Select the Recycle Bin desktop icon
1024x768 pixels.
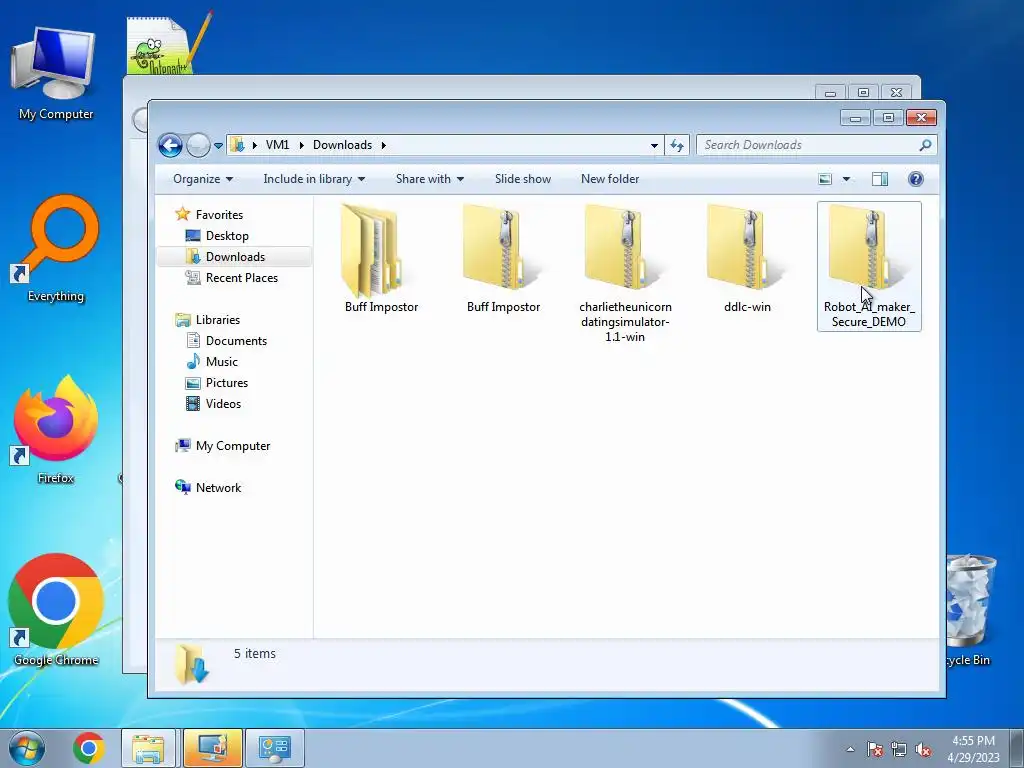pyautogui.click(x=970, y=611)
